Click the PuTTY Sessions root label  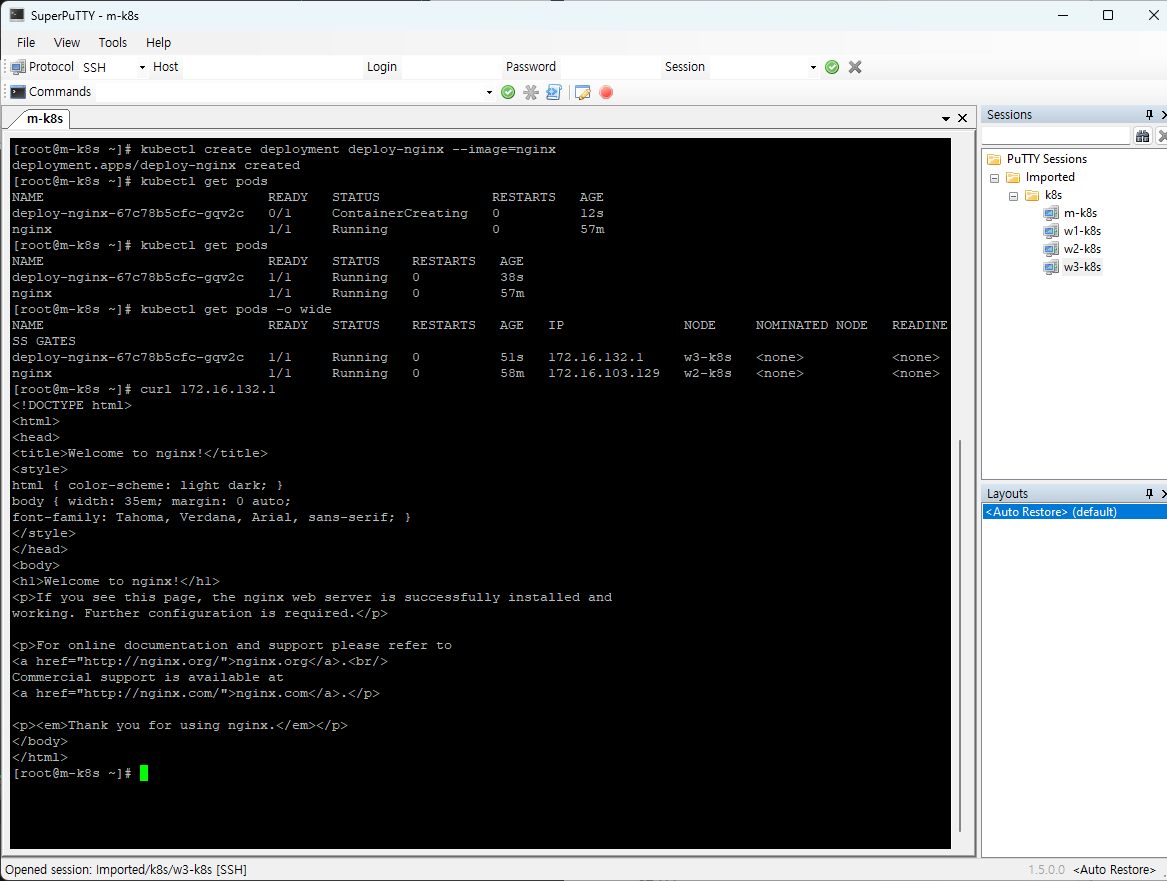[1046, 159]
